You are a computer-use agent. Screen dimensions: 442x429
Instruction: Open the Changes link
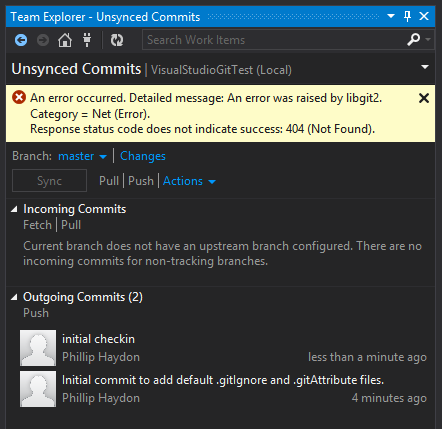click(143, 156)
